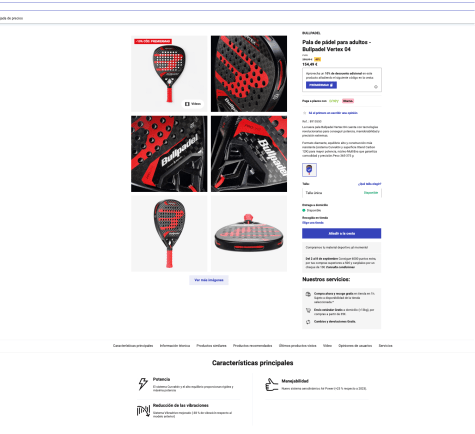Screen dimensions: 475x434
Task: Click the returns arrows icon under Nuestros servicios
Action: point(308,322)
